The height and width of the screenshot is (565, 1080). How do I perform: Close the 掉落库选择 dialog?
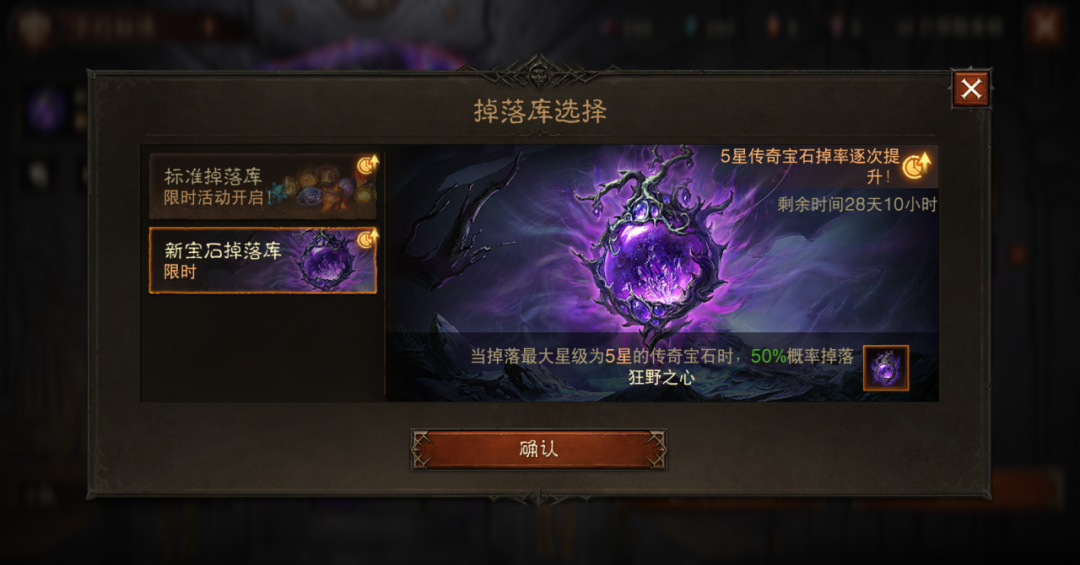click(971, 88)
